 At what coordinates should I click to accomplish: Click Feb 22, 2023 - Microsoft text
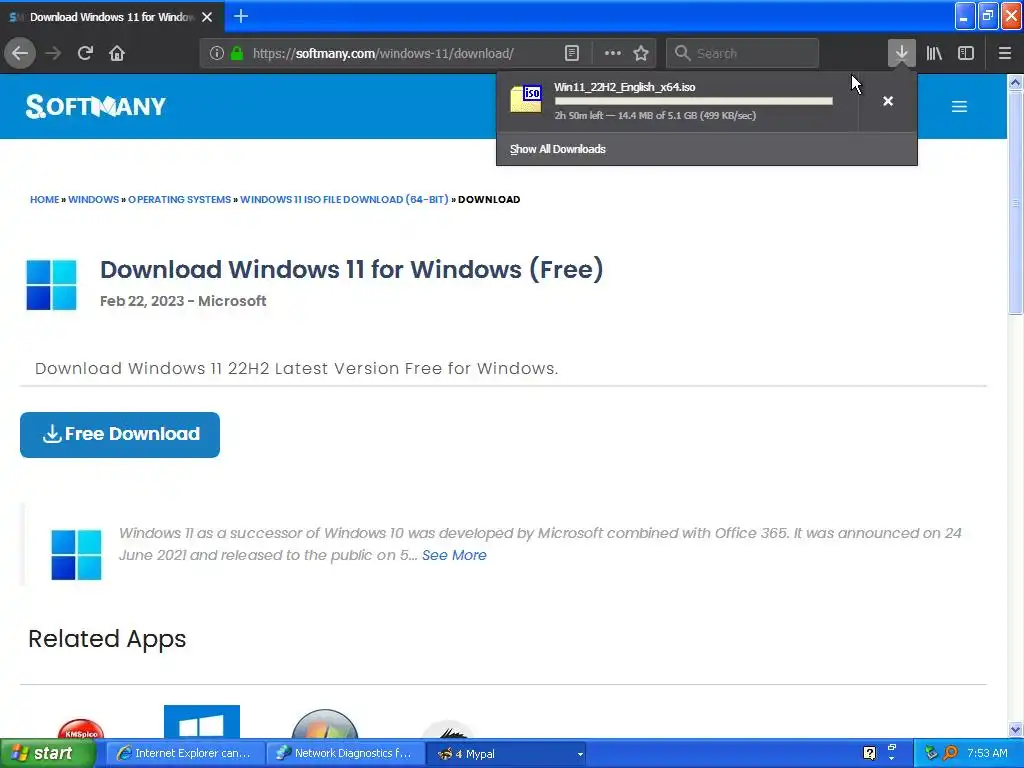click(183, 301)
